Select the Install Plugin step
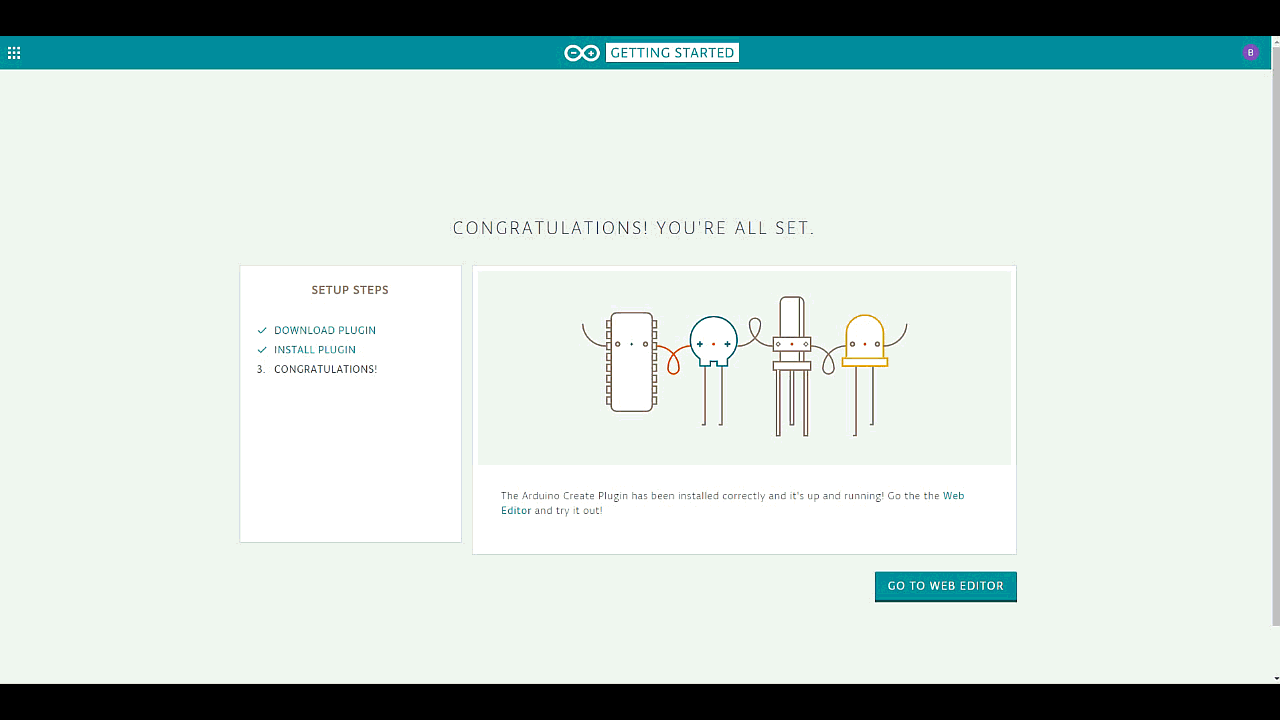1280x720 pixels. pos(315,350)
